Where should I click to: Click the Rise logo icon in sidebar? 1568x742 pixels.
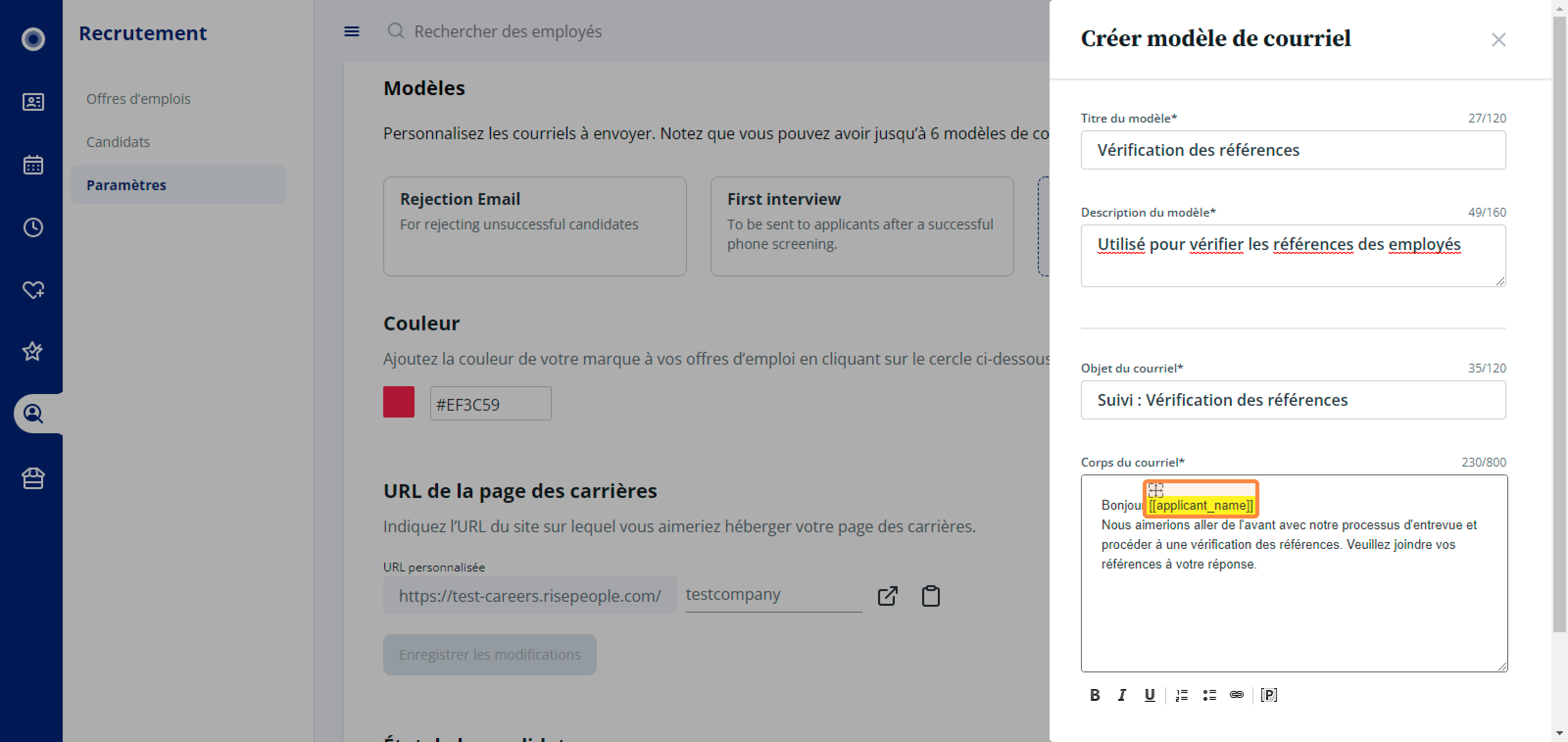pyautogui.click(x=33, y=39)
